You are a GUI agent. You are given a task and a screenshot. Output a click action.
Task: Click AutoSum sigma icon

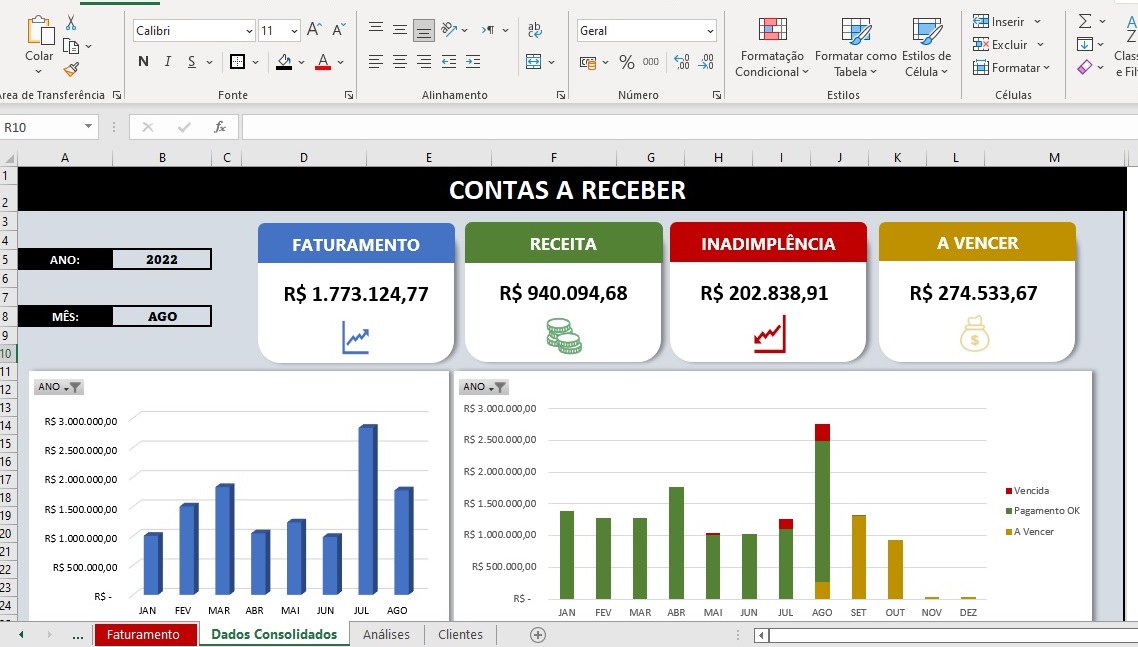click(x=1085, y=21)
